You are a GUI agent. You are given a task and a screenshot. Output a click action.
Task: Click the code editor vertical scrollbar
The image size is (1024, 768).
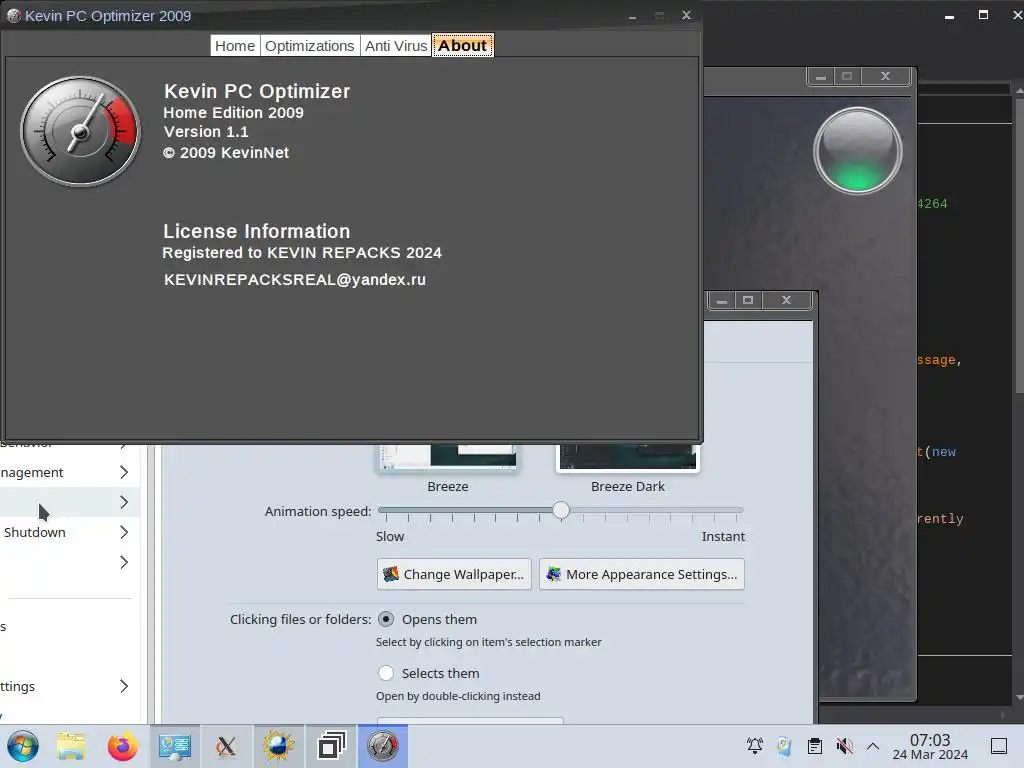[x=1019, y=245]
